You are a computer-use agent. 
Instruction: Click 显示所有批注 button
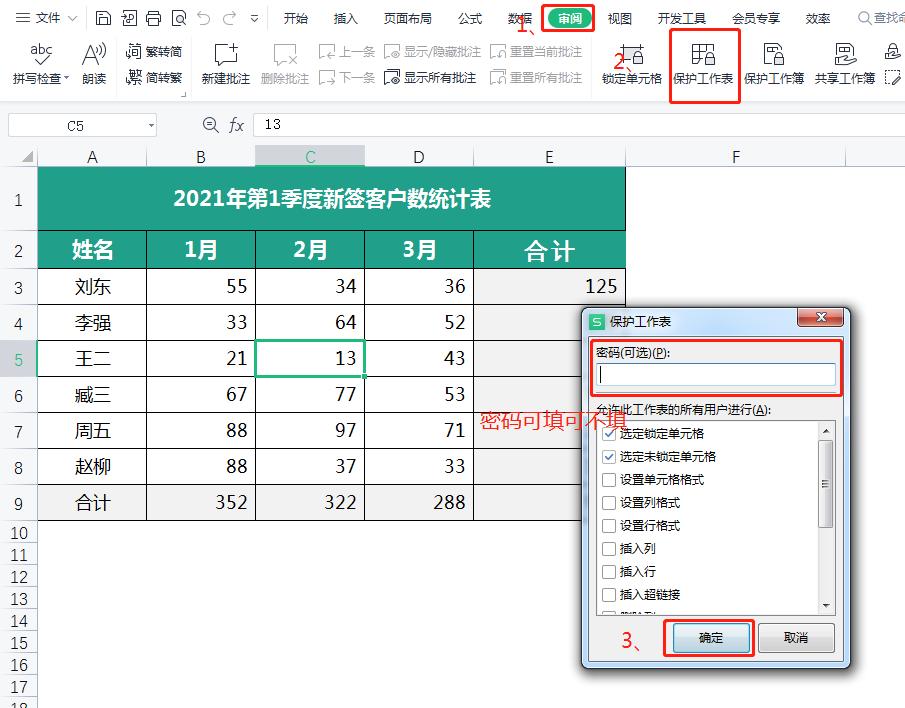pyautogui.click(x=430, y=77)
